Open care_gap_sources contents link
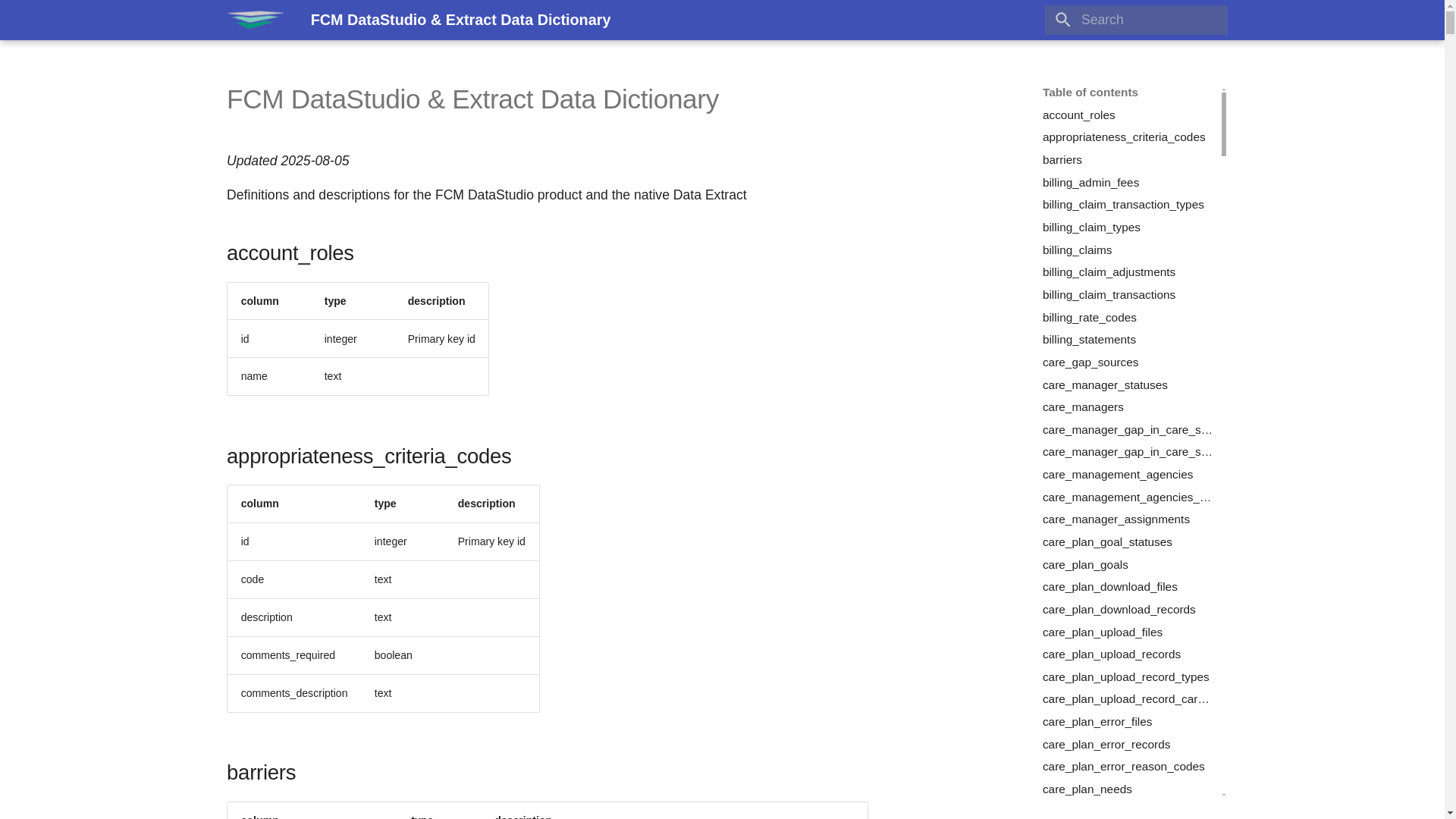Viewport: 1456px width, 819px height. (x=1090, y=362)
